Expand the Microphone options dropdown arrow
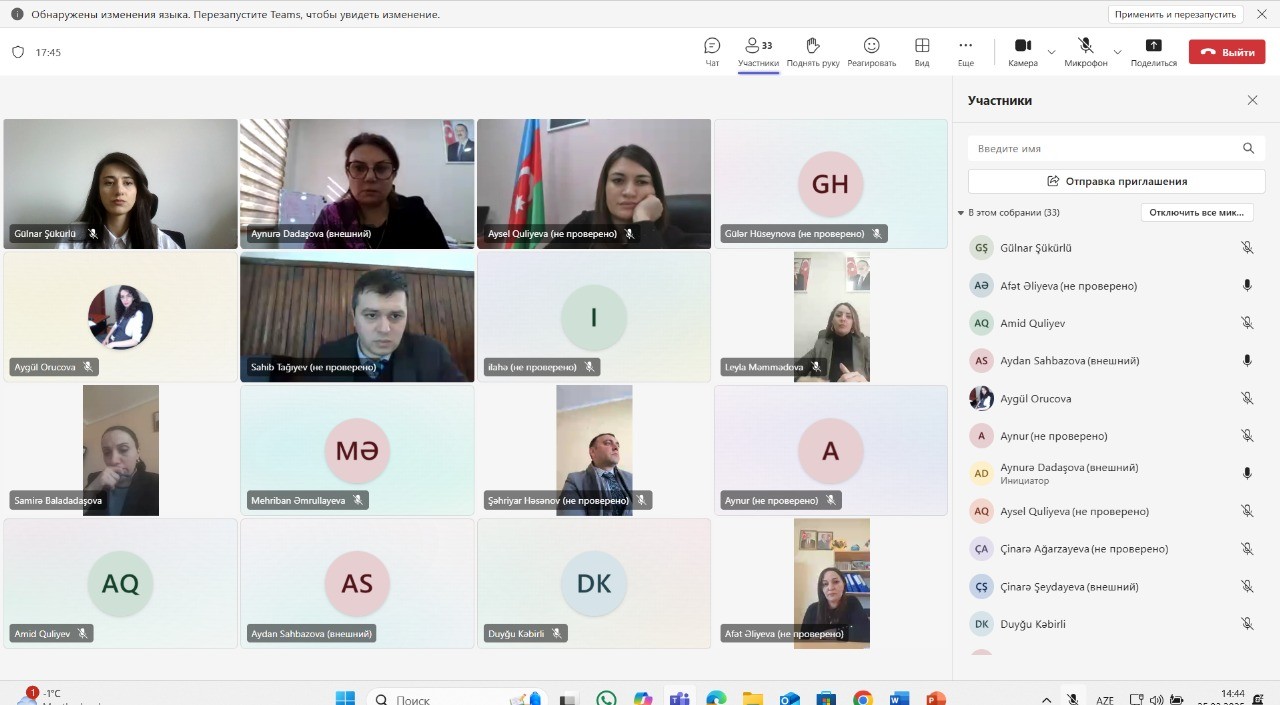1280x705 pixels. (1117, 52)
